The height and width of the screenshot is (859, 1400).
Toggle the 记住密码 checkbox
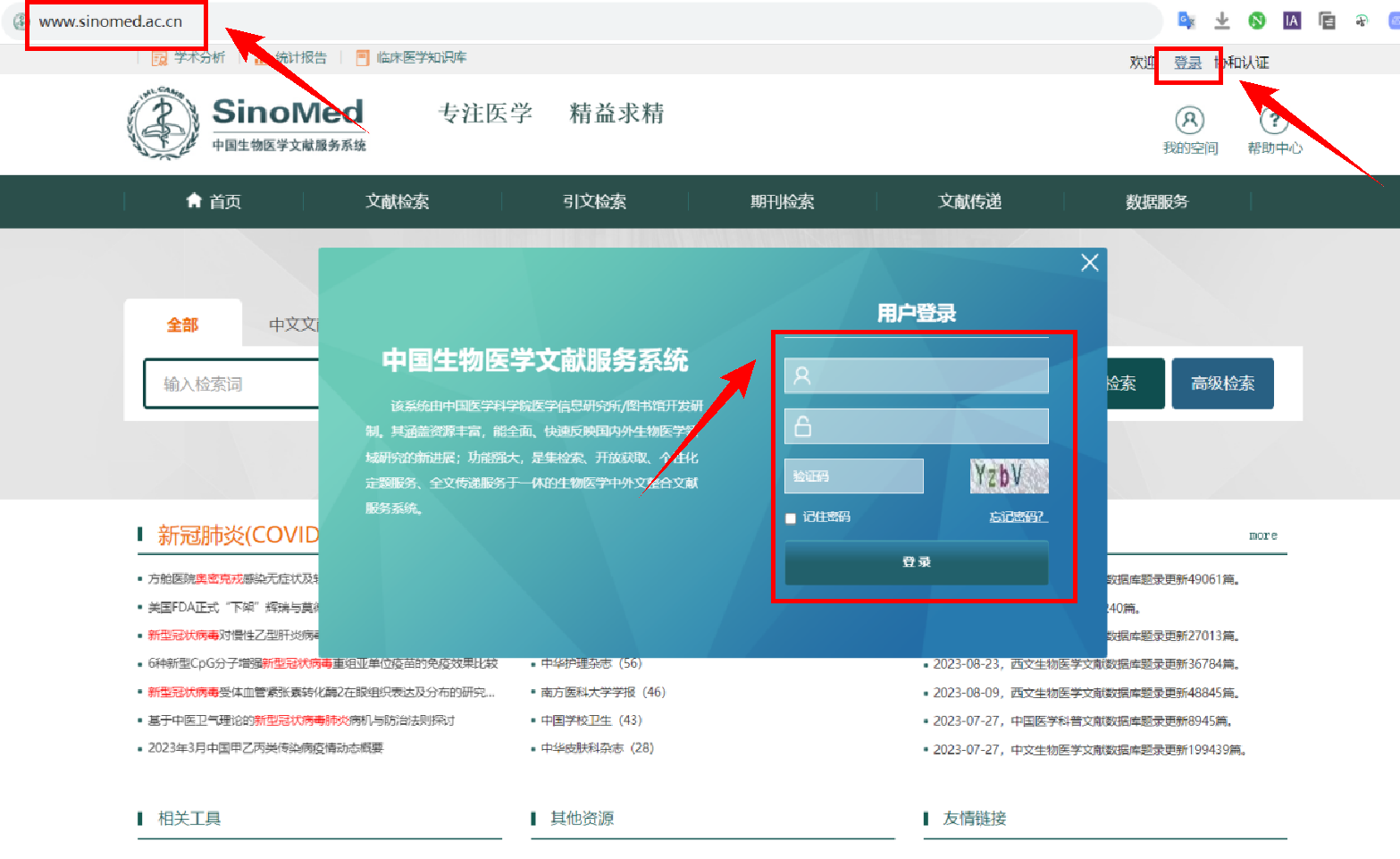point(791,518)
